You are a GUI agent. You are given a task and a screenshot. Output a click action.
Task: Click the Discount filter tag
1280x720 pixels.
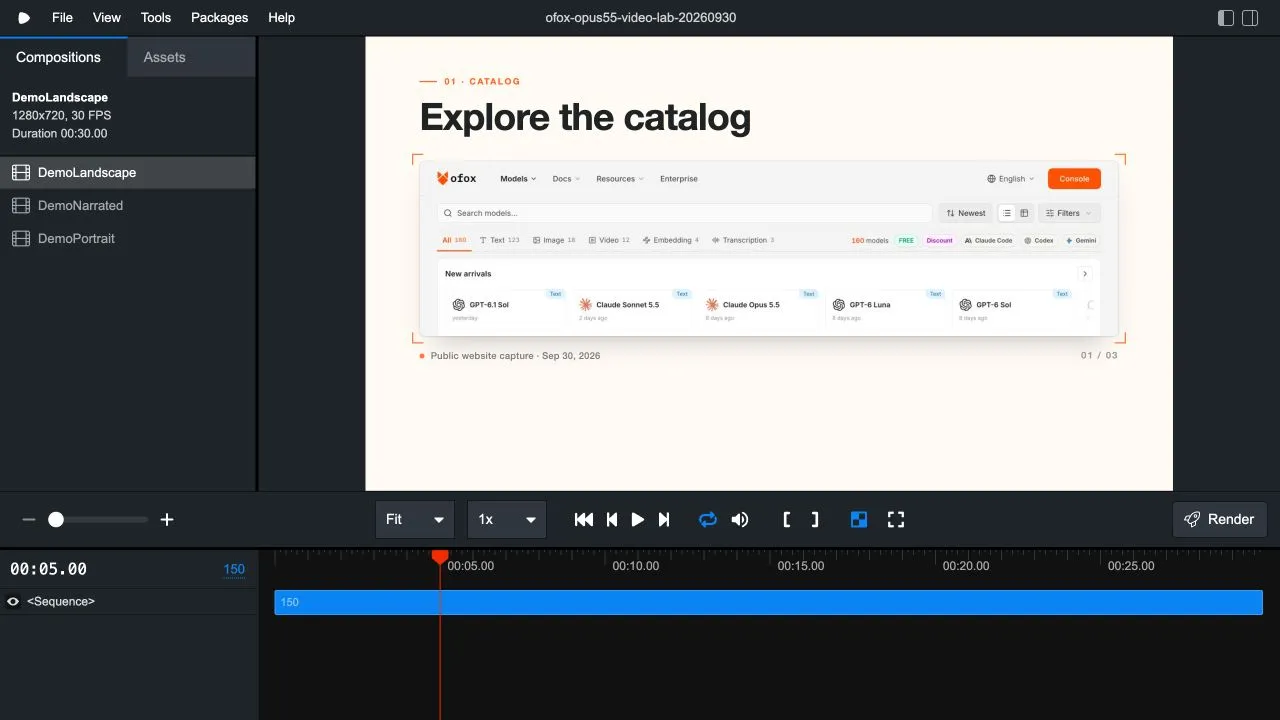(939, 241)
